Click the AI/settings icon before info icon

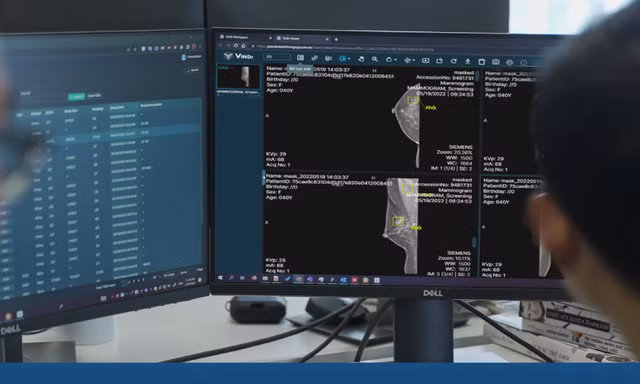[509, 62]
